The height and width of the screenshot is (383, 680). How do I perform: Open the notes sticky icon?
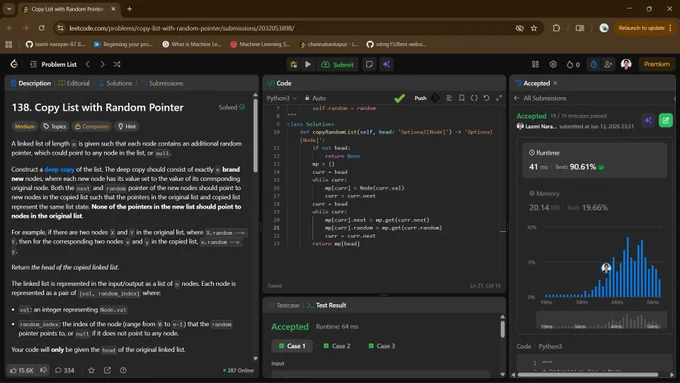click(369, 64)
